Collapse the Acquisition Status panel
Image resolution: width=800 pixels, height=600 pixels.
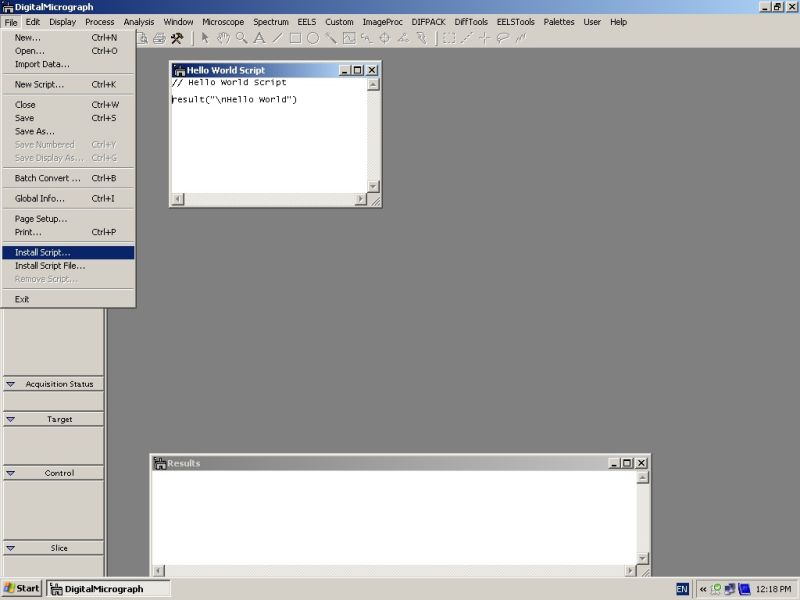[10, 384]
